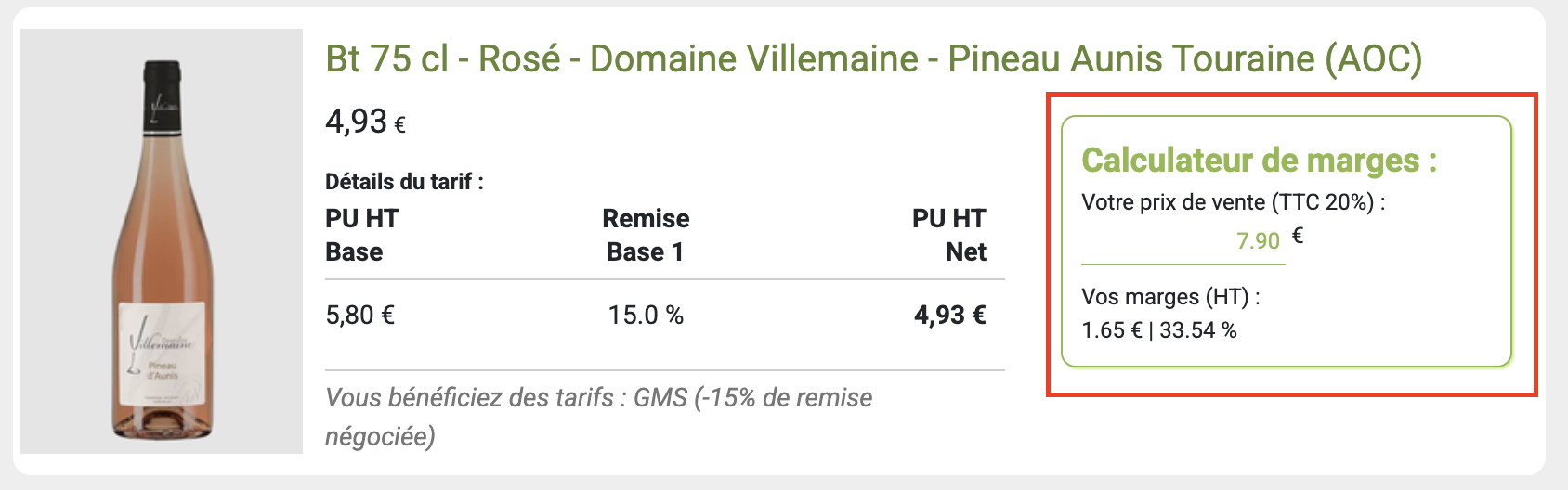Click the euro symbol beside the price input
Image resolution: width=1568 pixels, height=490 pixels.
coord(1298,236)
